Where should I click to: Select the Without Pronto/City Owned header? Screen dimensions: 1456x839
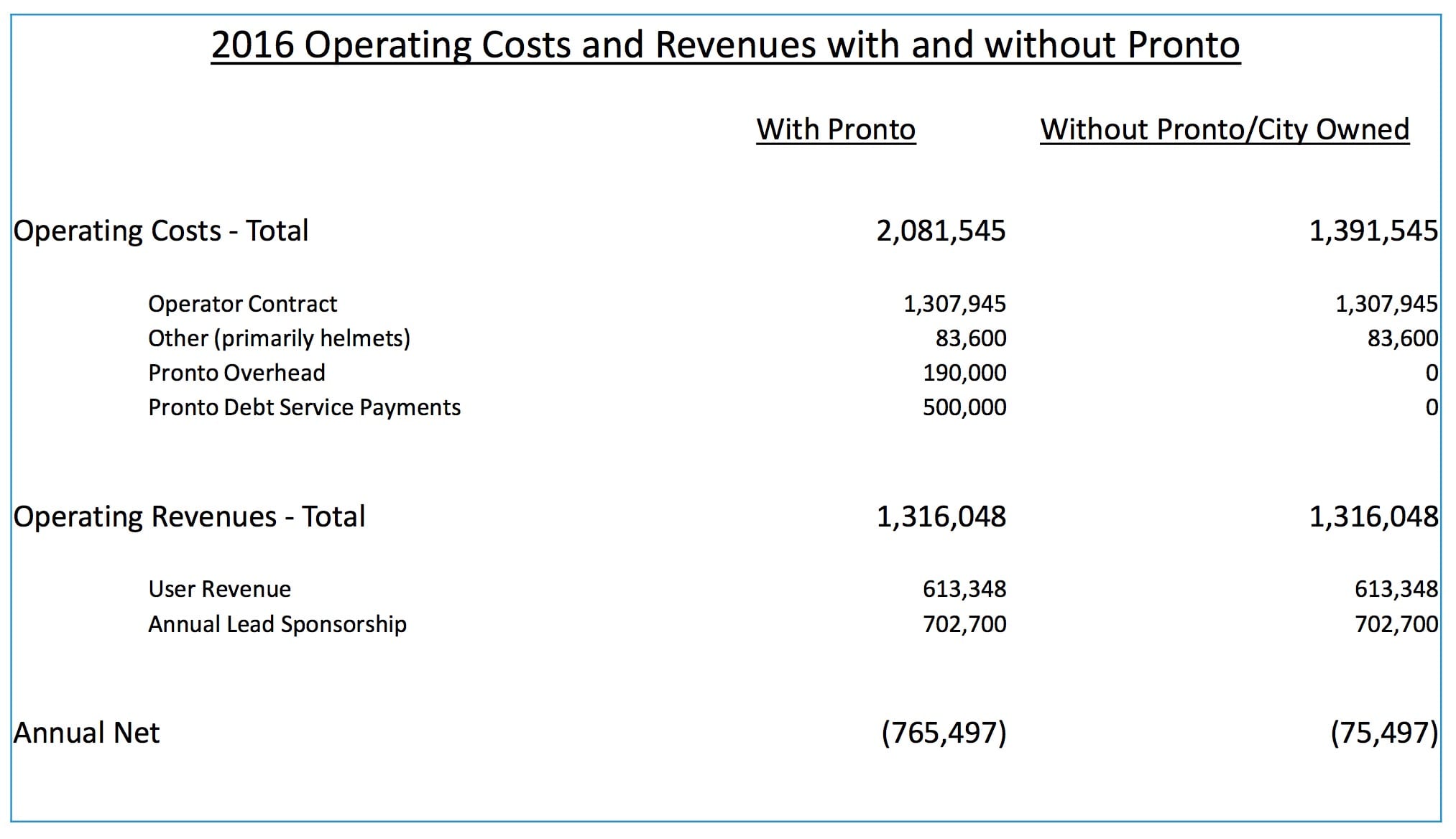1224,129
